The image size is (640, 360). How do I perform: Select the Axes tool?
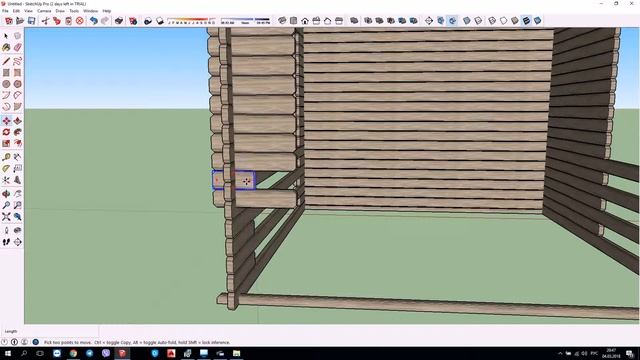point(6,180)
